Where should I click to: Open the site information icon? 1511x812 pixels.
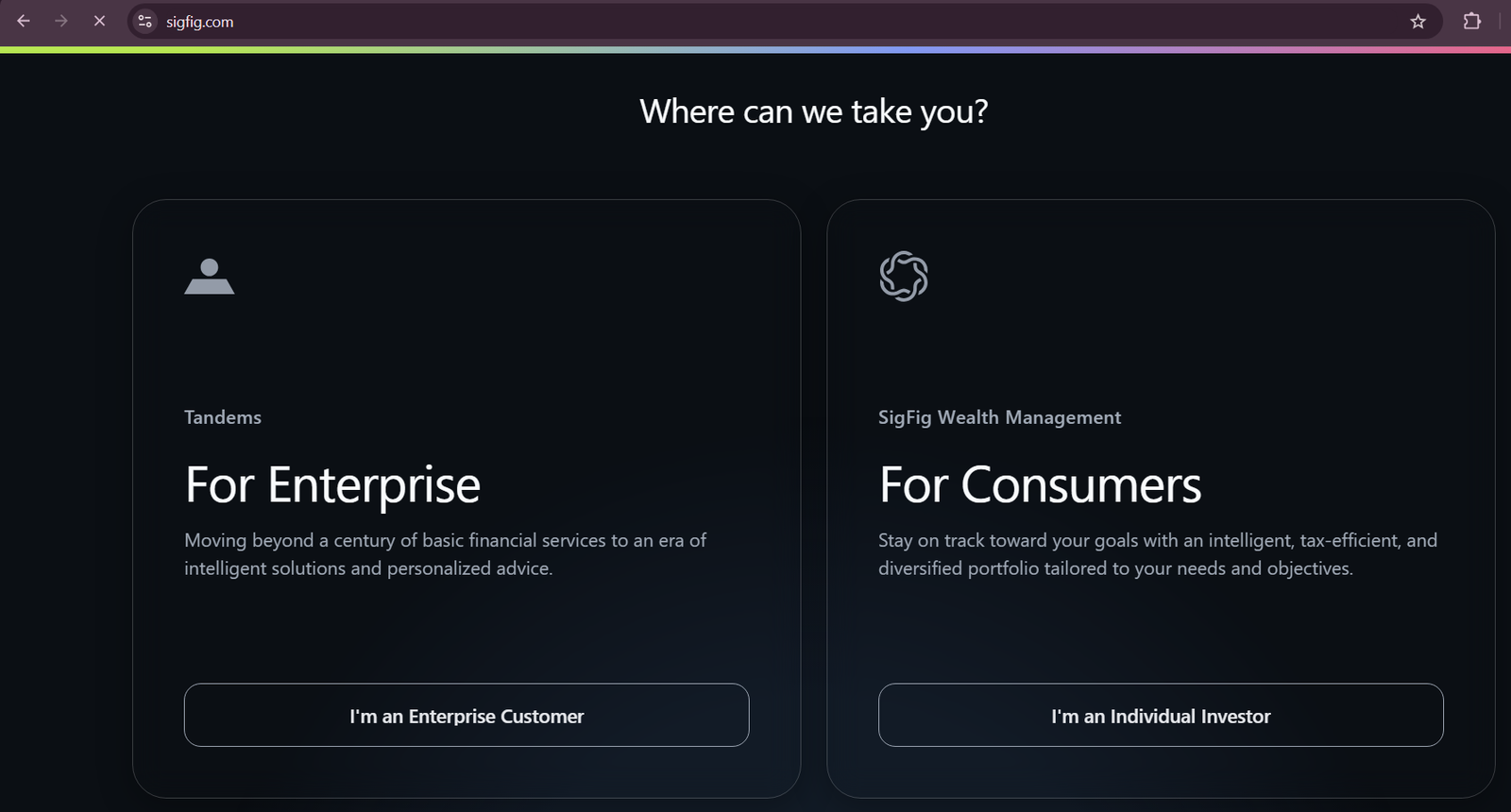(144, 21)
